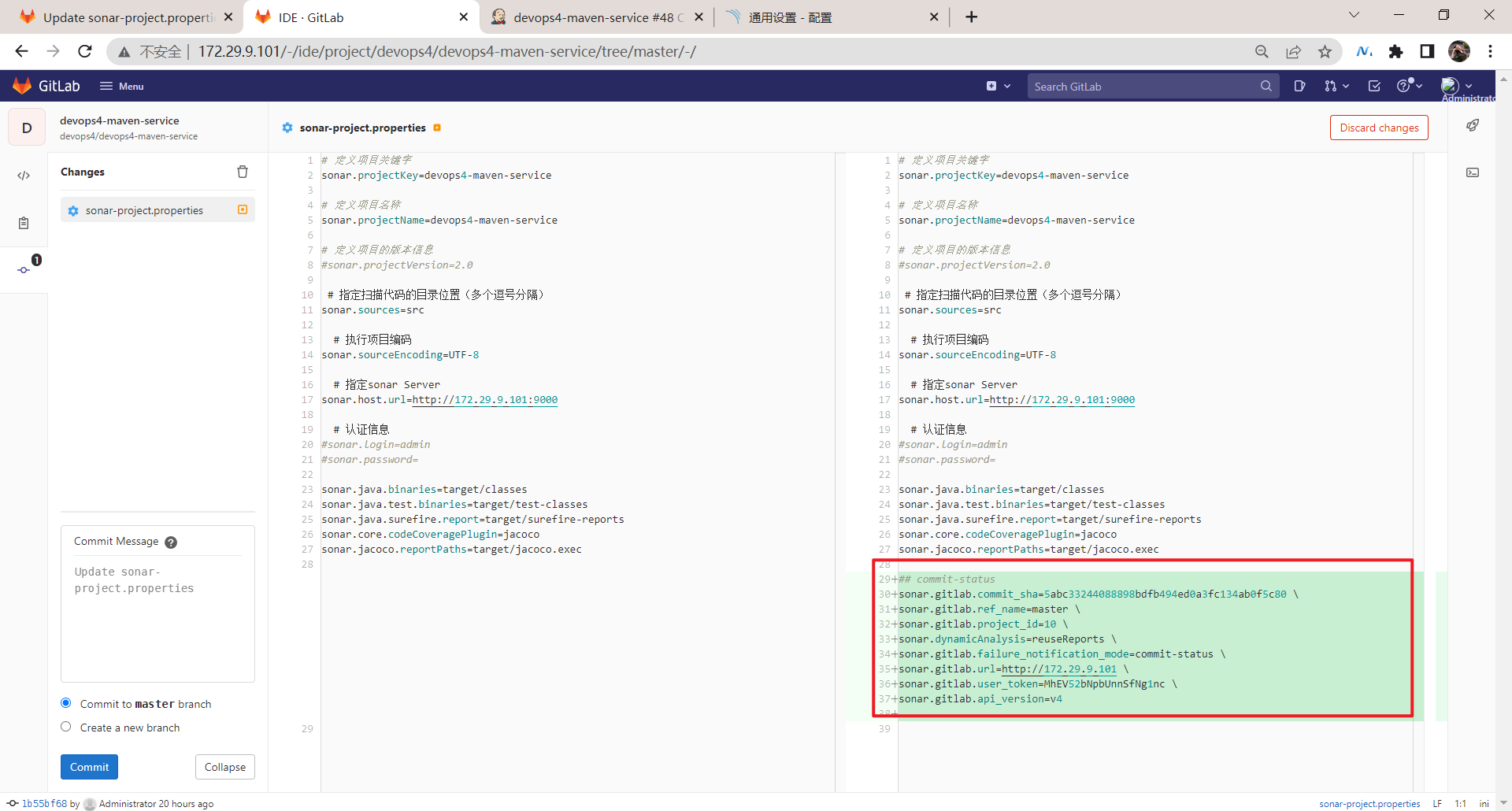Click sonar.gitlab.api_version=v4 line
The width and height of the screenshot is (1512, 811).
(x=980, y=699)
